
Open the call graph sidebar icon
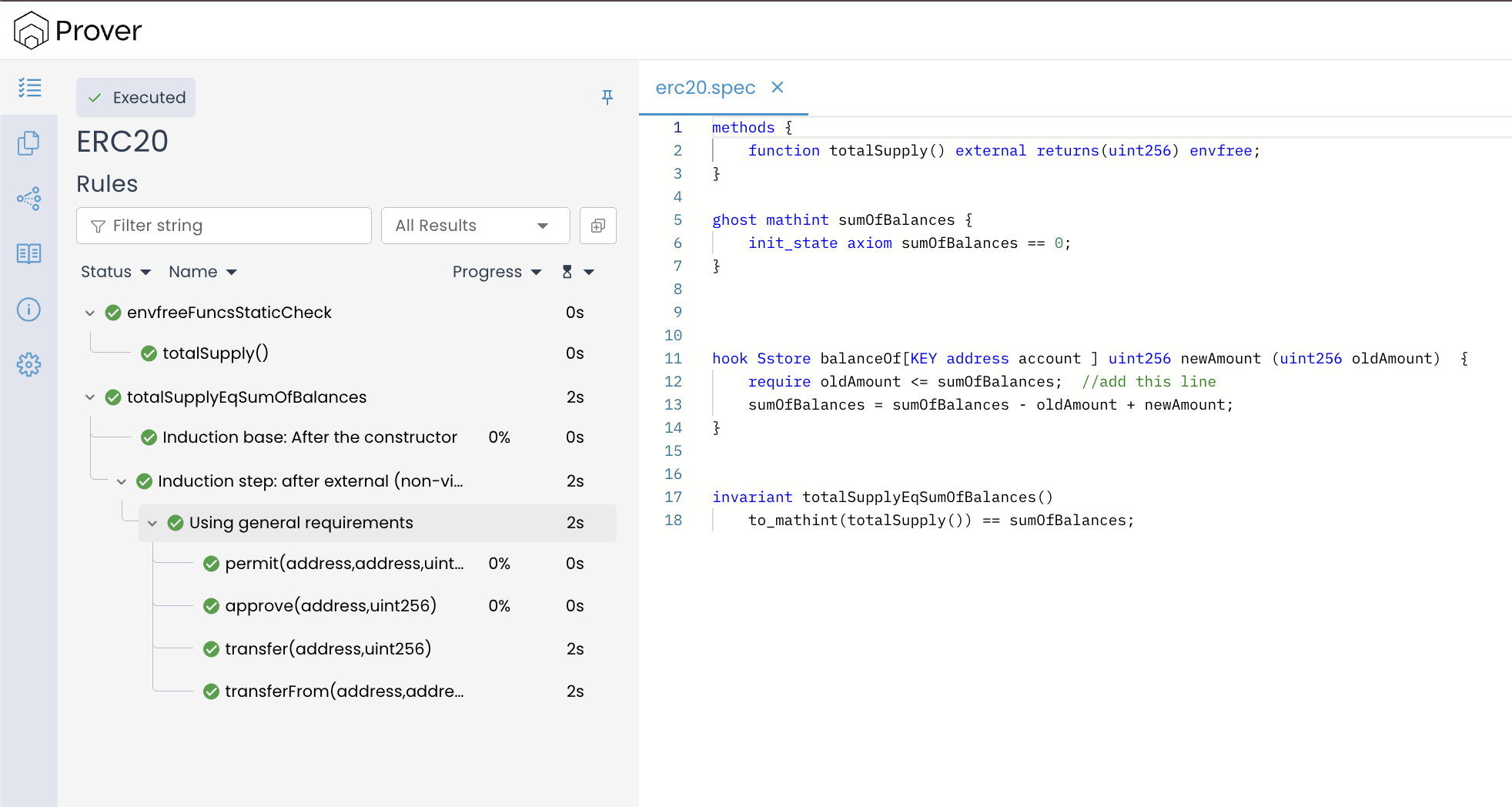[x=29, y=199]
